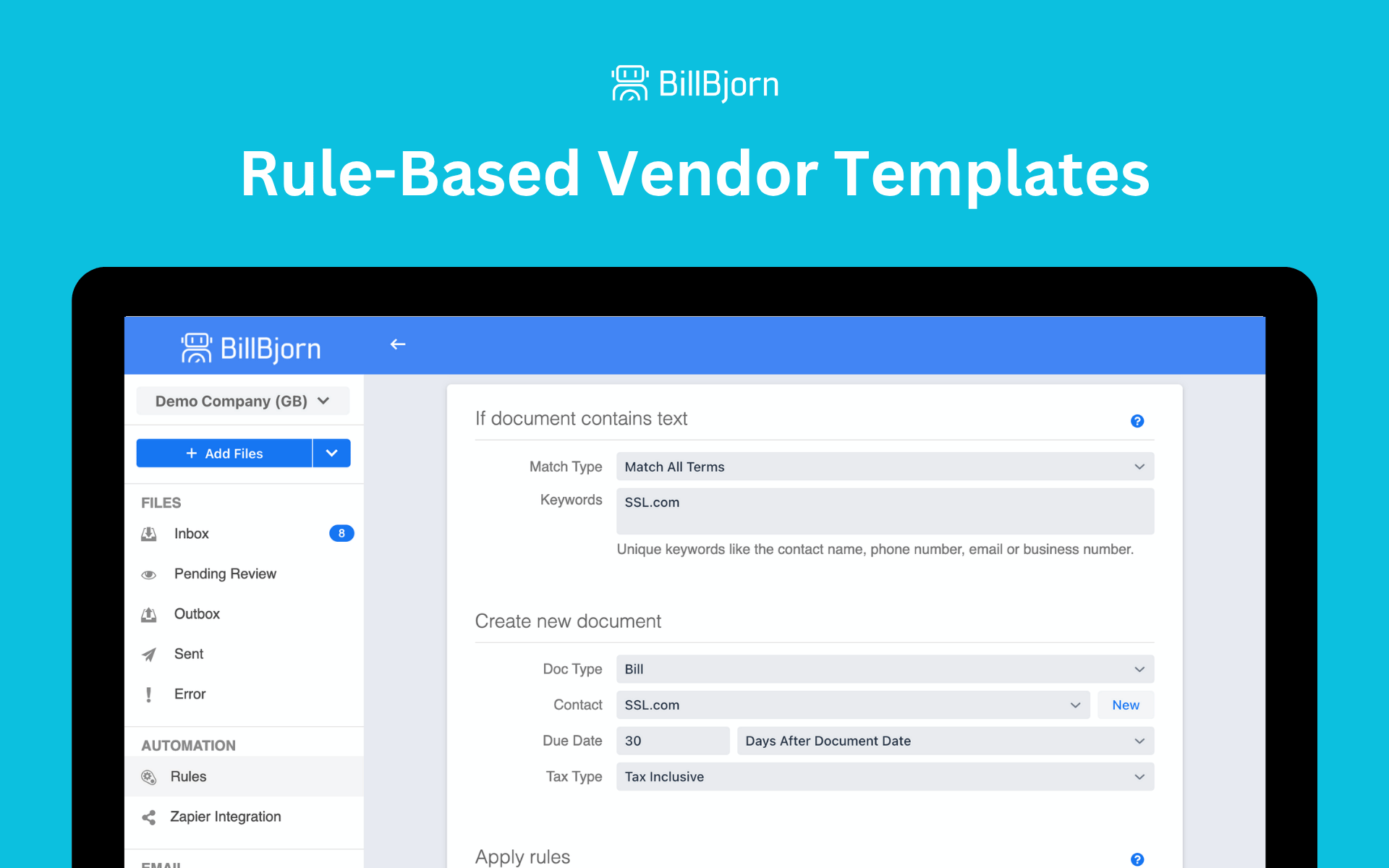Open help icon beside Apply rules
Image resolution: width=1389 pixels, height=868 pixels.
[1137, 859]
